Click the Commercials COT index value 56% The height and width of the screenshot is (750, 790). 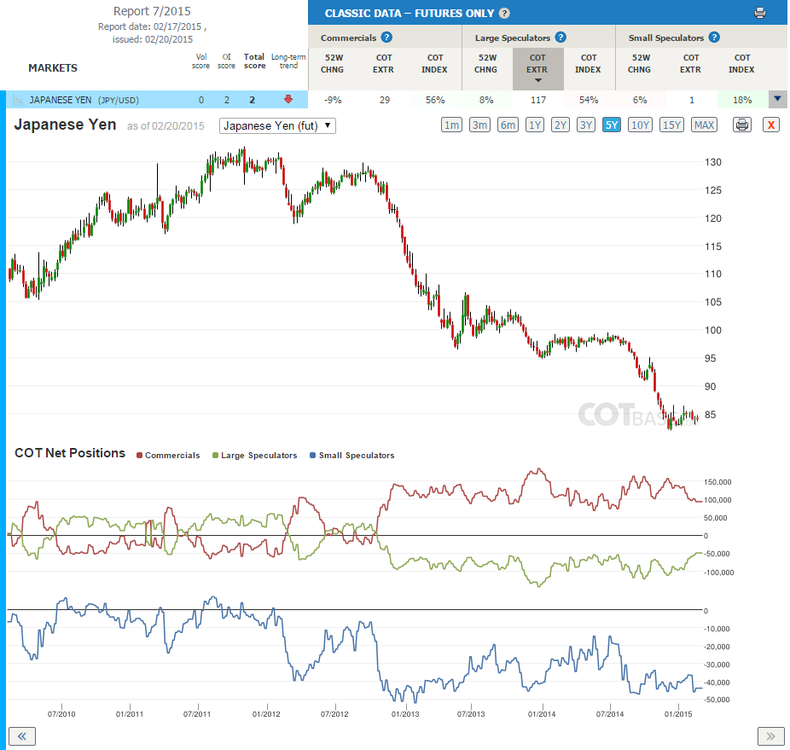(435, 100)
